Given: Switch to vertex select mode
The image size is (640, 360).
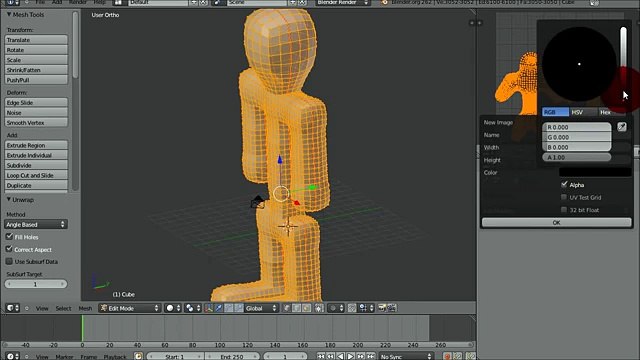Looking at the screenshot, I should pos(287,308).
